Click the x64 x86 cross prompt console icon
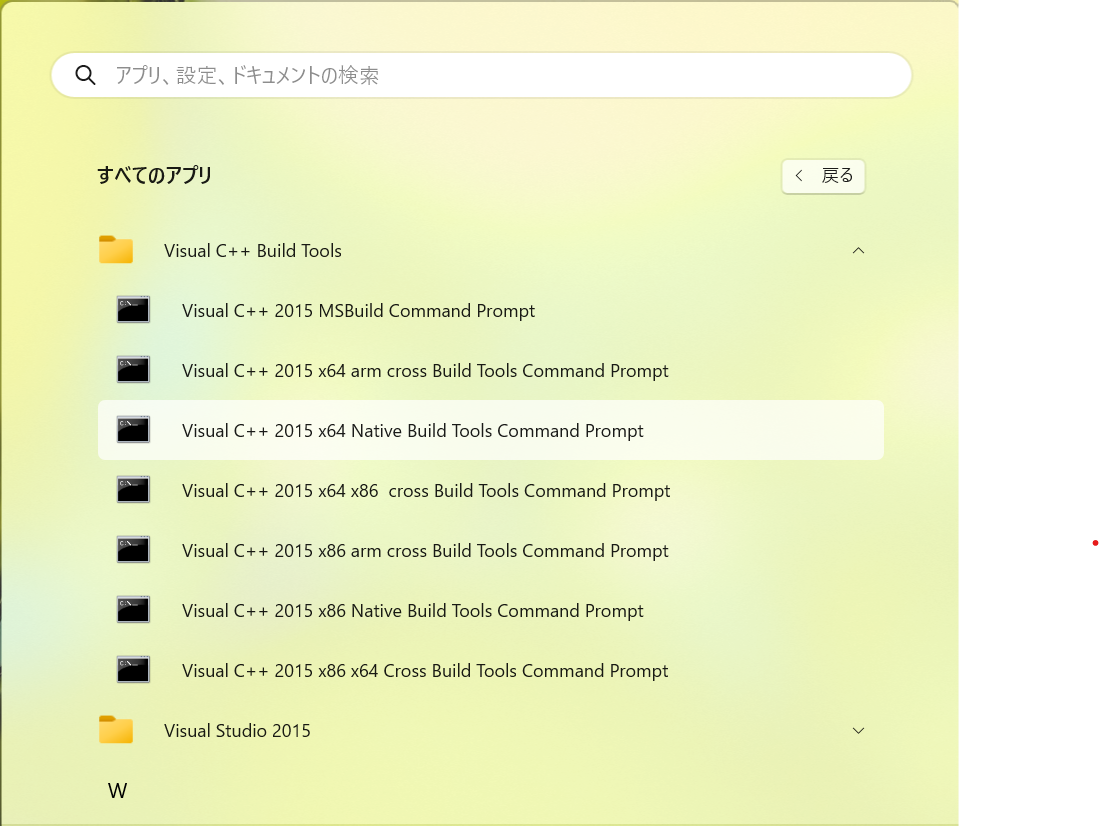Viewport: 1100px width, 826px height. [x=133, y=490]
